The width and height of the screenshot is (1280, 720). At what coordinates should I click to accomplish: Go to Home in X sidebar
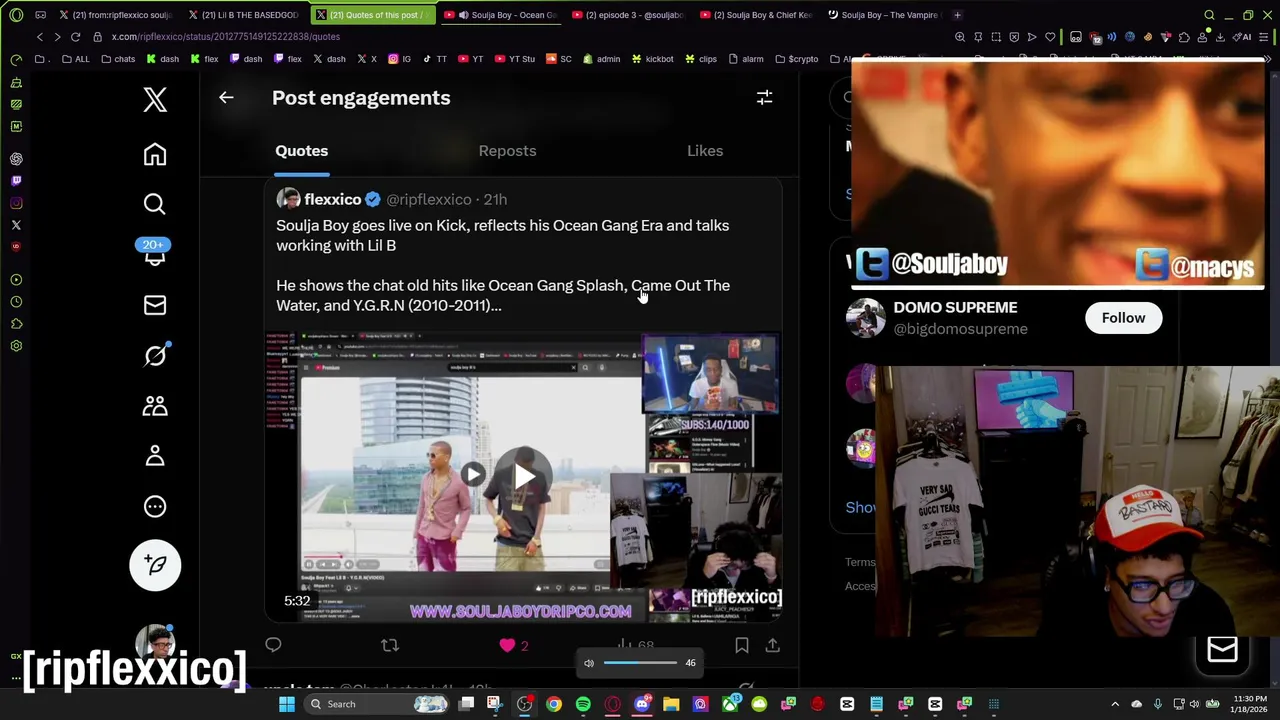(154, 154)
